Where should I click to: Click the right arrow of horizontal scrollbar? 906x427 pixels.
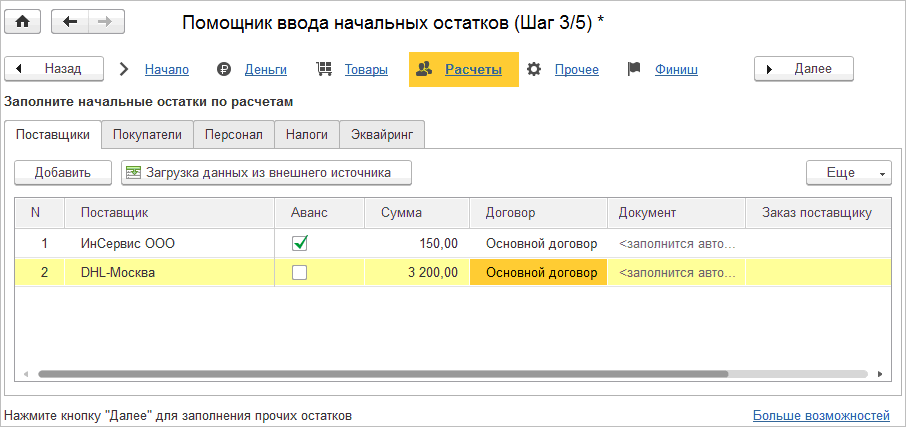tap(880, 374)
